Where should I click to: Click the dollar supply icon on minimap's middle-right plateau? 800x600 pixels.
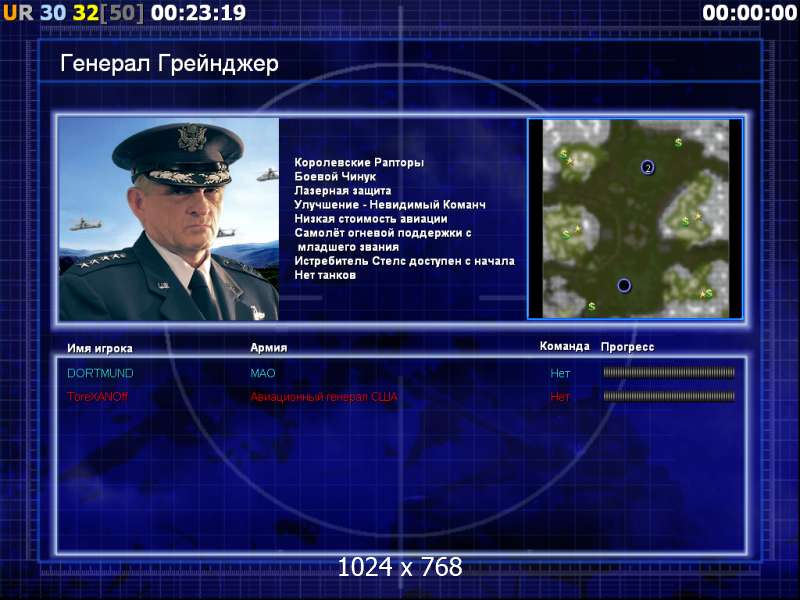click(x=686, y=221)
